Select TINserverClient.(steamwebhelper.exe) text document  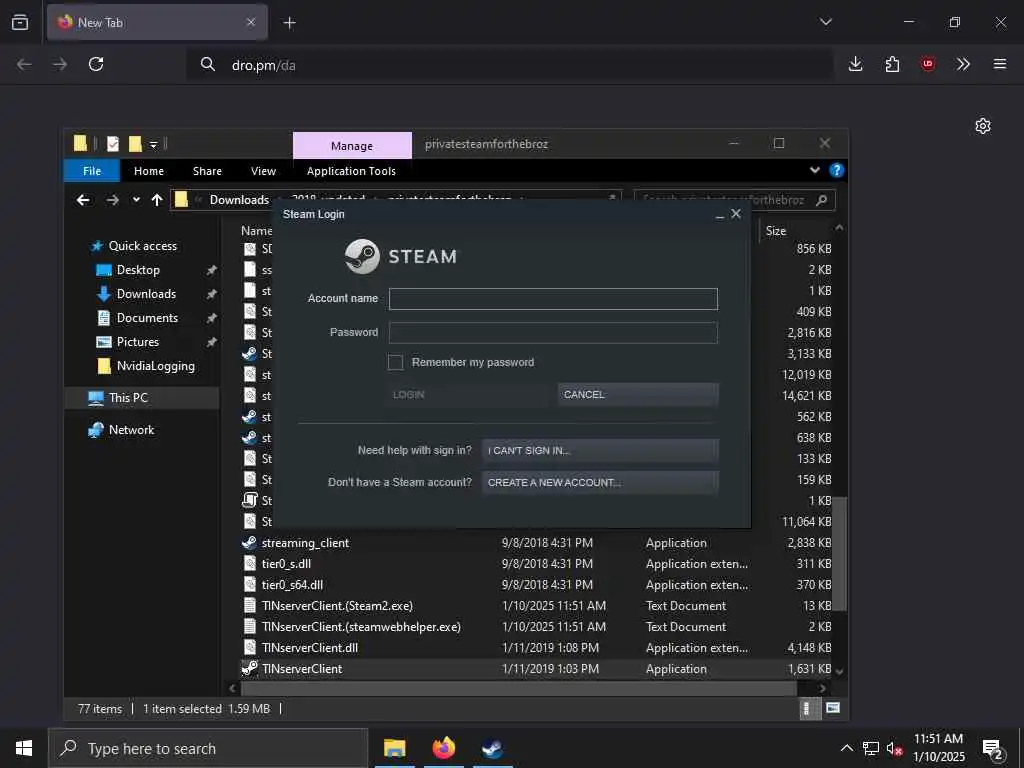click(361, 626)
